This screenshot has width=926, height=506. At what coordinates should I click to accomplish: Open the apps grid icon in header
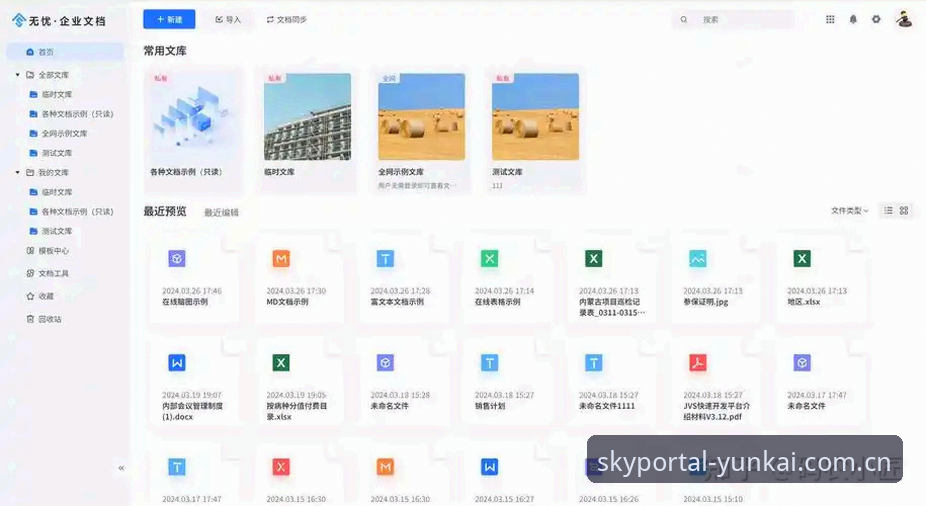tap(830, 19)
